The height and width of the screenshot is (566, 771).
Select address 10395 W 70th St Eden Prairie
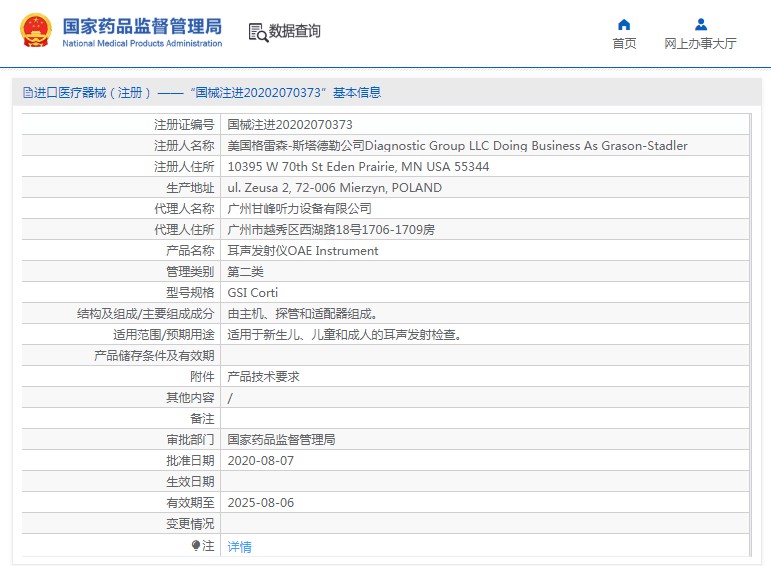[x=358, y=167]
